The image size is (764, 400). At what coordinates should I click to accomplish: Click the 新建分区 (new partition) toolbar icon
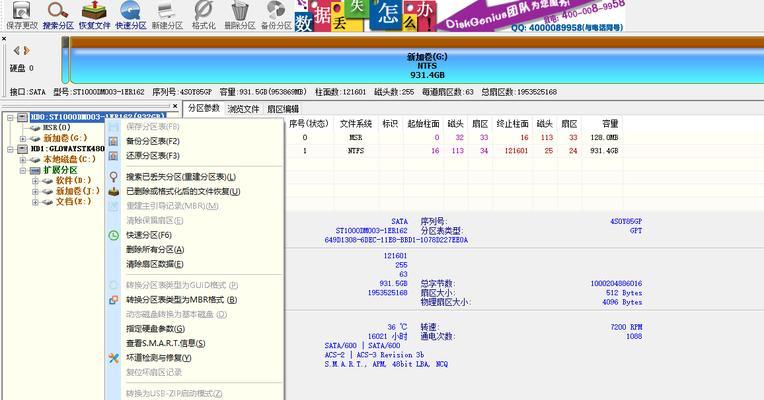point(167,15)
